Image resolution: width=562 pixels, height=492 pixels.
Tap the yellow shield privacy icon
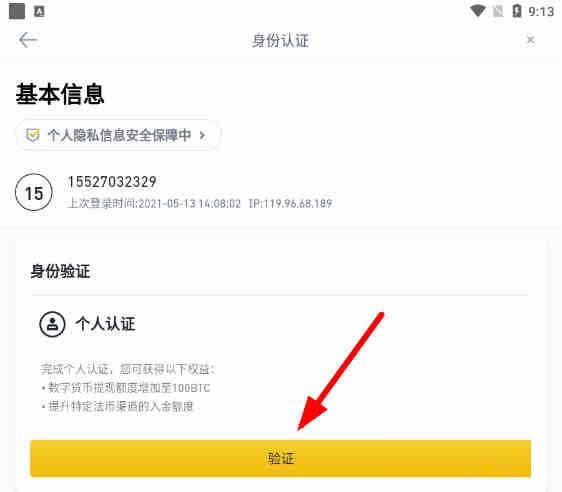(x=33, y=135)
